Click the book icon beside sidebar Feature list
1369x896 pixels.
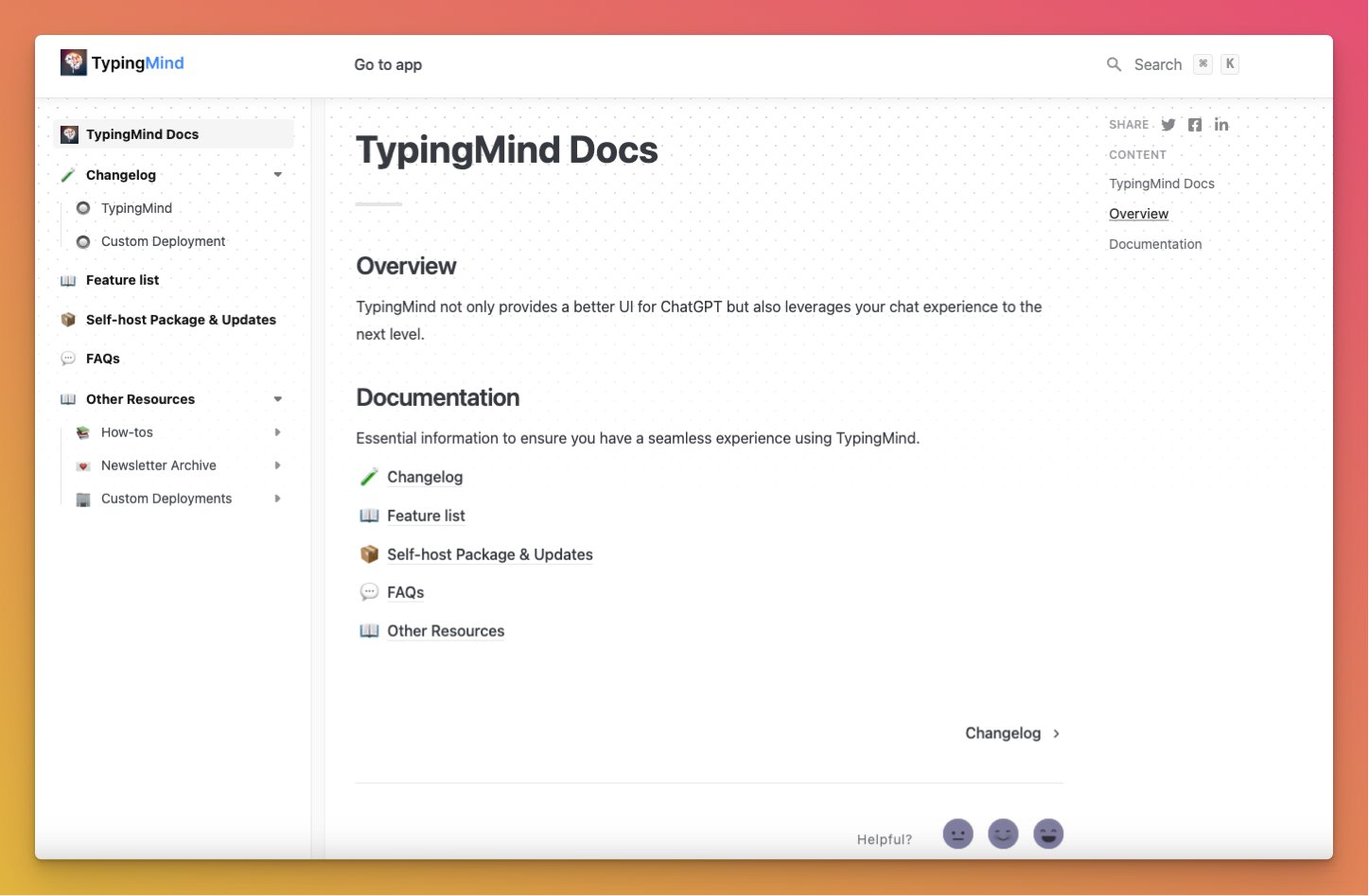coord(68,280)
